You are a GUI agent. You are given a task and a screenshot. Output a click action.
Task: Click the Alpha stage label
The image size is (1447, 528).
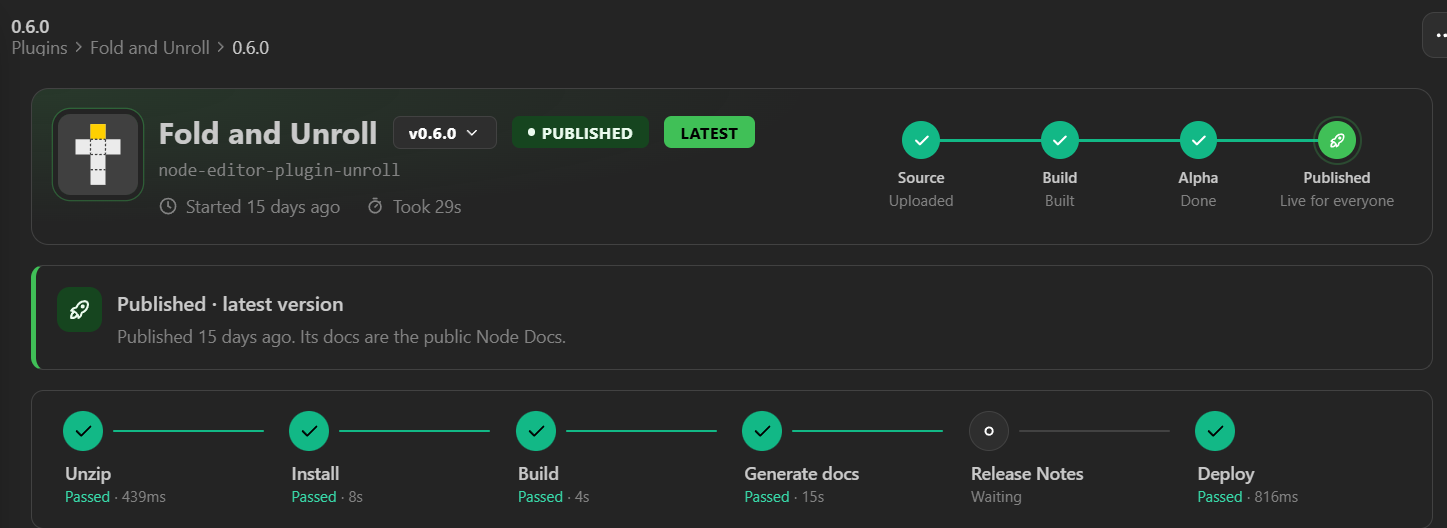(1198, 178)
